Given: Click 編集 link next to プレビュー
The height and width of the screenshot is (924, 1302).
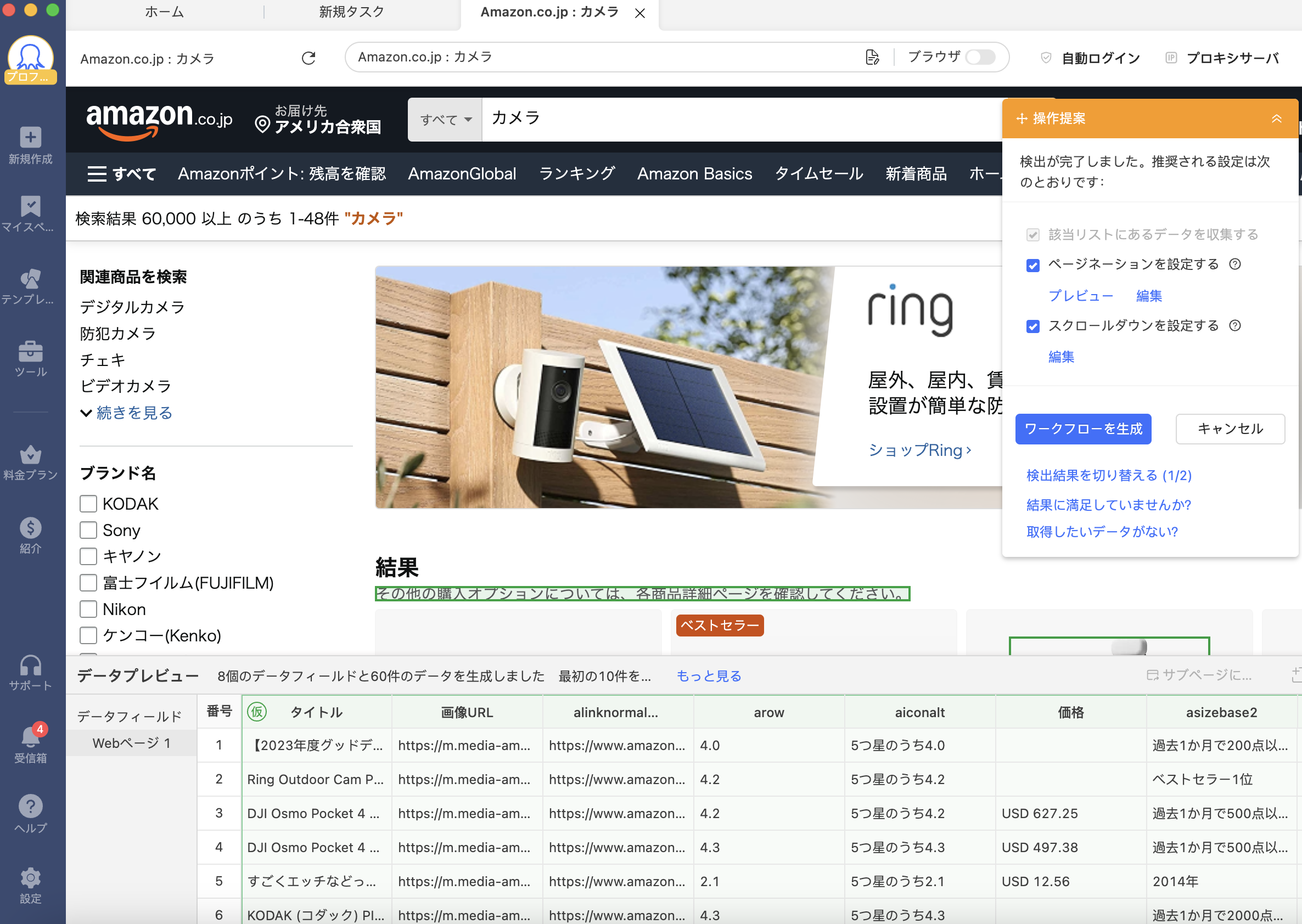Looking at the screenshot, I should point(1148,296).
